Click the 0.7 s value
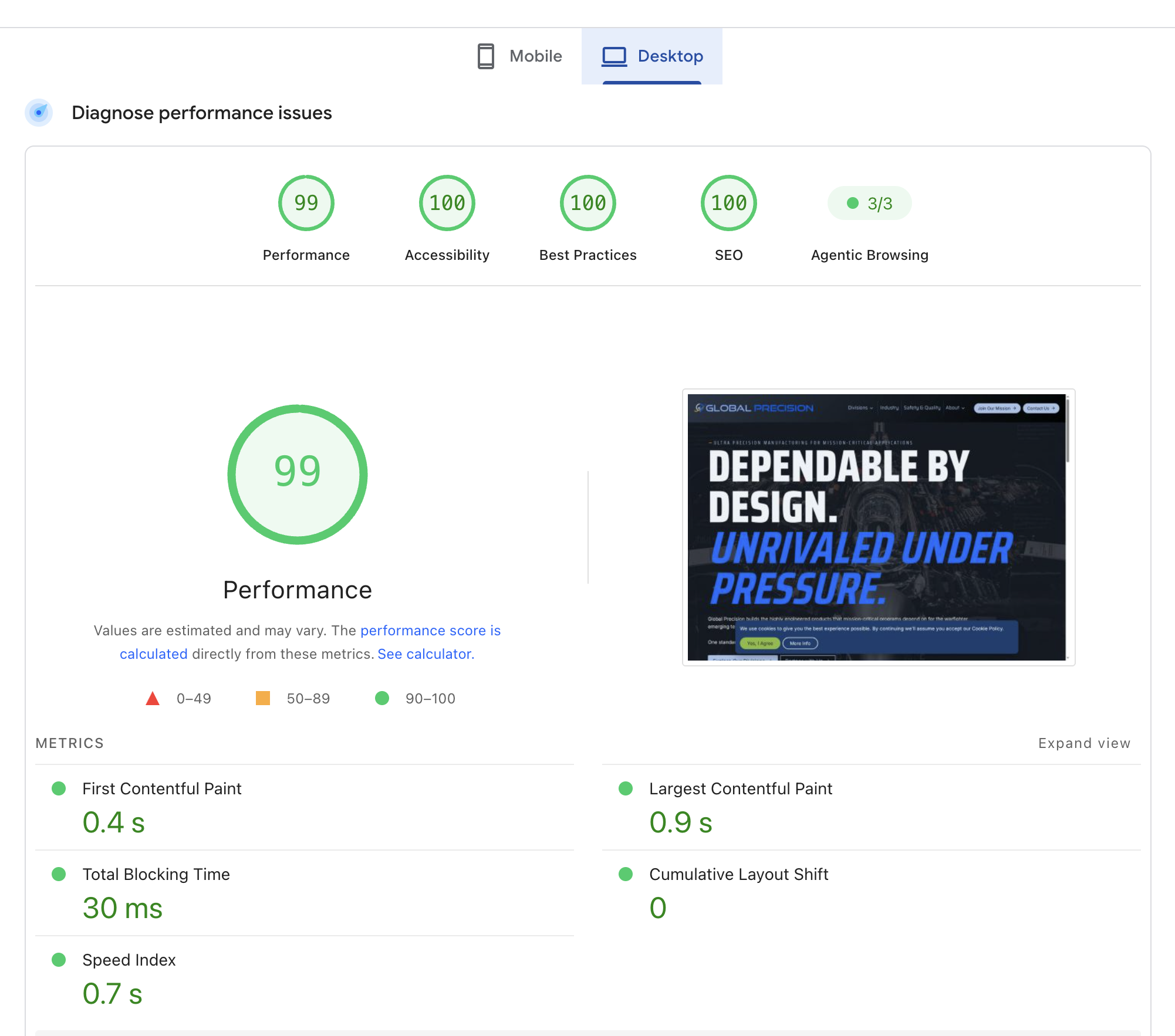 113,994
